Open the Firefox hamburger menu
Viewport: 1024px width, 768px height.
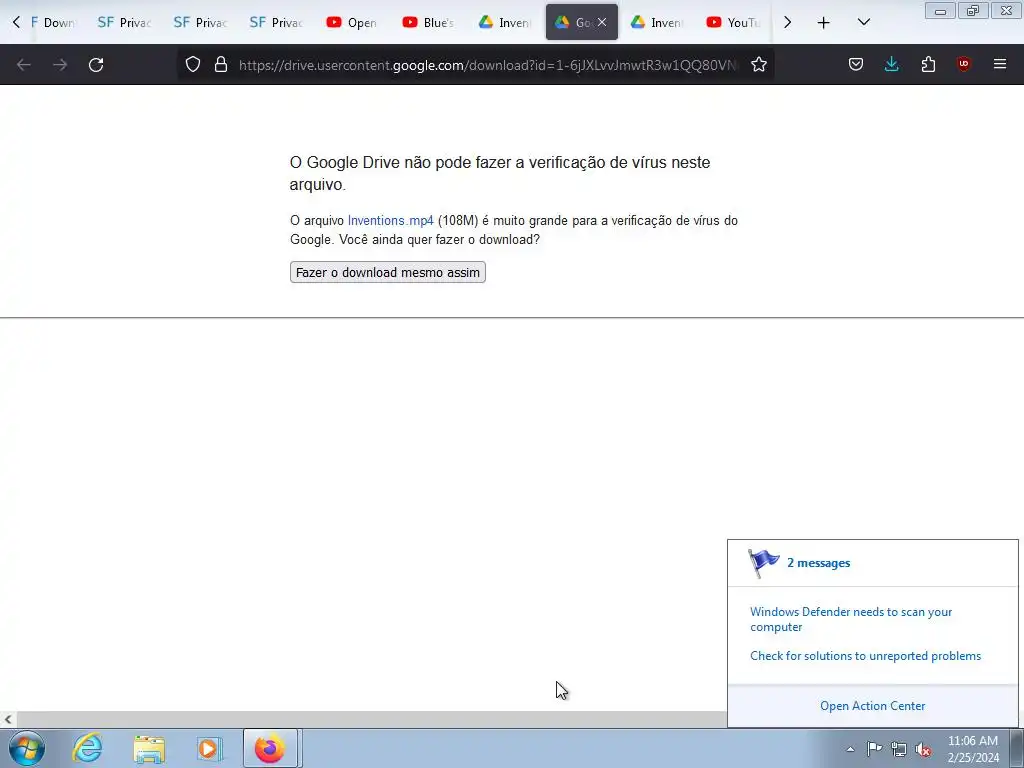1000,64
